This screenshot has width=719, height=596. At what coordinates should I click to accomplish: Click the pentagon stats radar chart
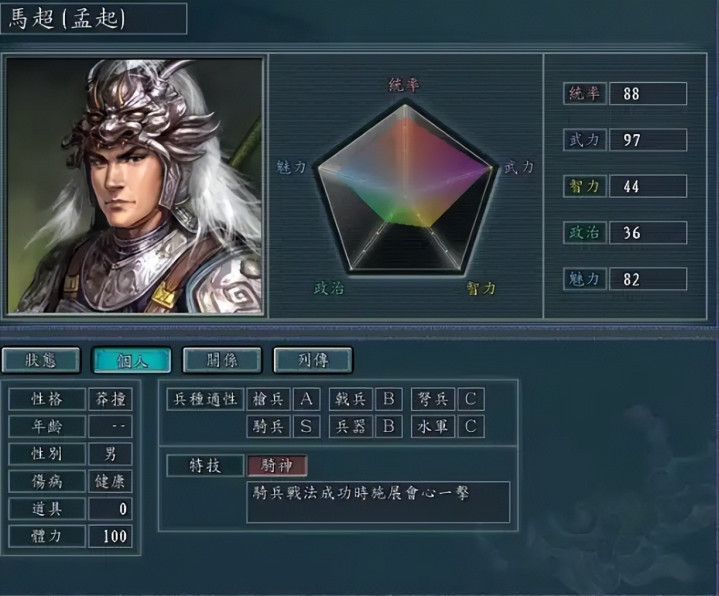point(405,189)
